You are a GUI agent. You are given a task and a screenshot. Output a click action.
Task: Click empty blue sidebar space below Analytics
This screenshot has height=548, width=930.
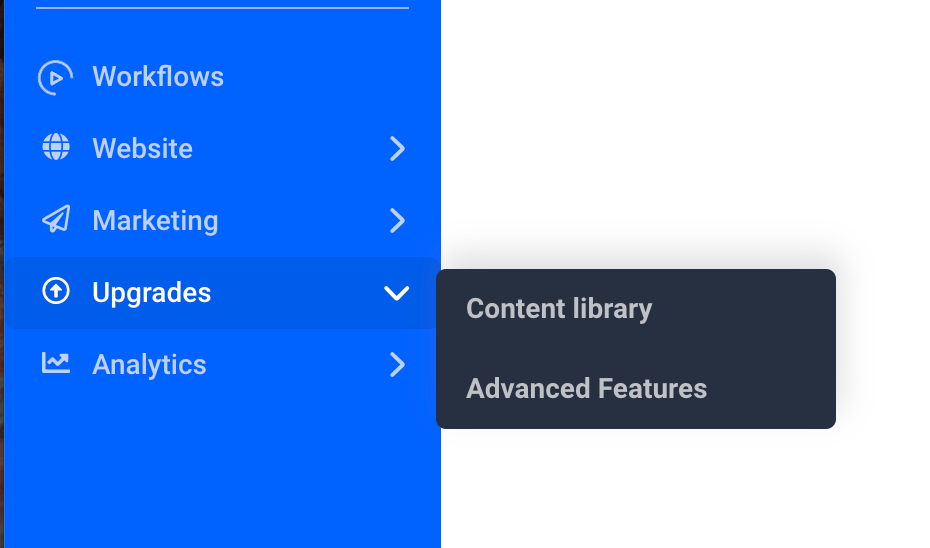tap(222, 469)
